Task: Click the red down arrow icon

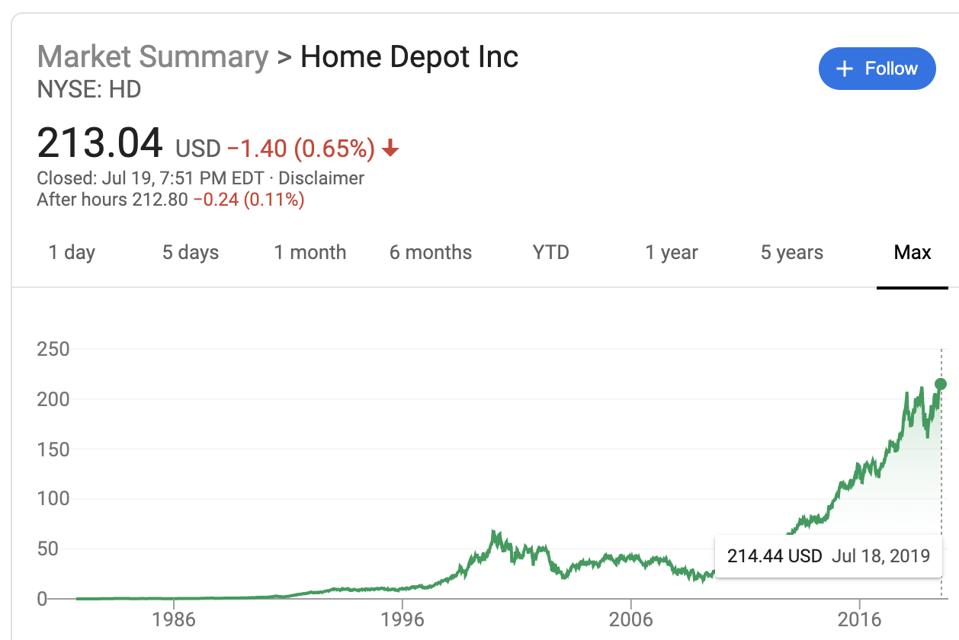Action: point(390,150)
